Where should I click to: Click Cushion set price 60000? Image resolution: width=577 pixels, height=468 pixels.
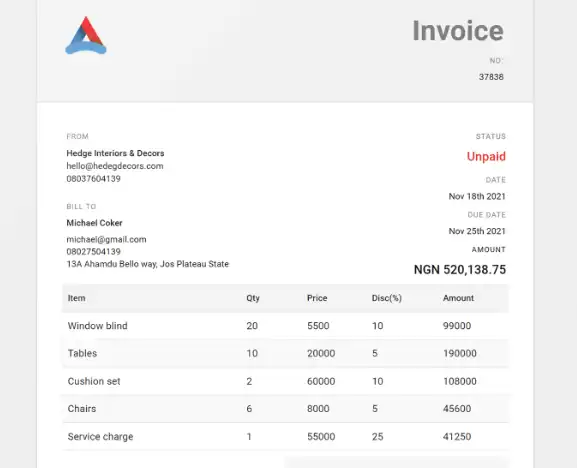tap(321, 382)
